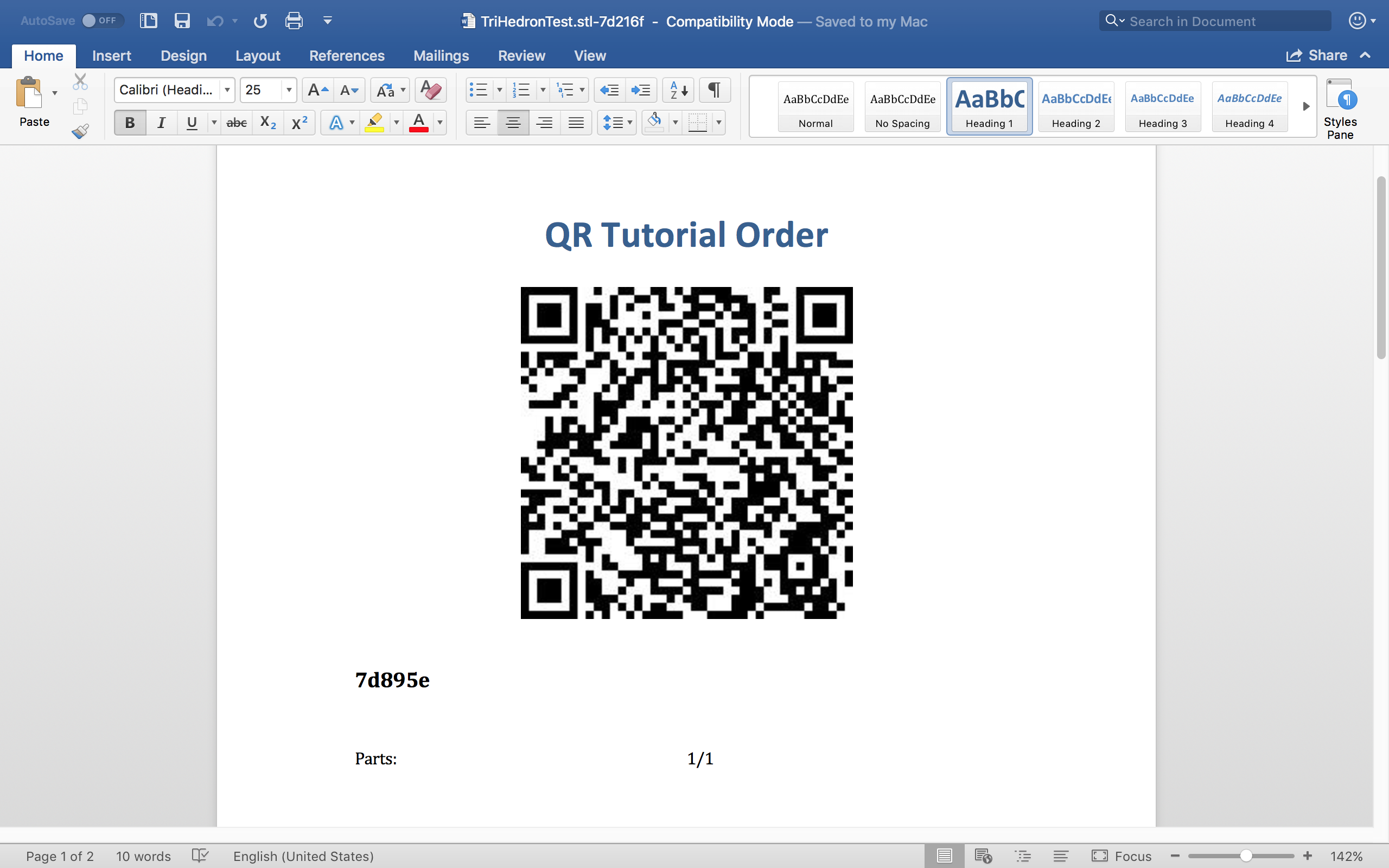Open the font color dropdown arrow
The image size is (1389, 868).
[x=440, y=122]
